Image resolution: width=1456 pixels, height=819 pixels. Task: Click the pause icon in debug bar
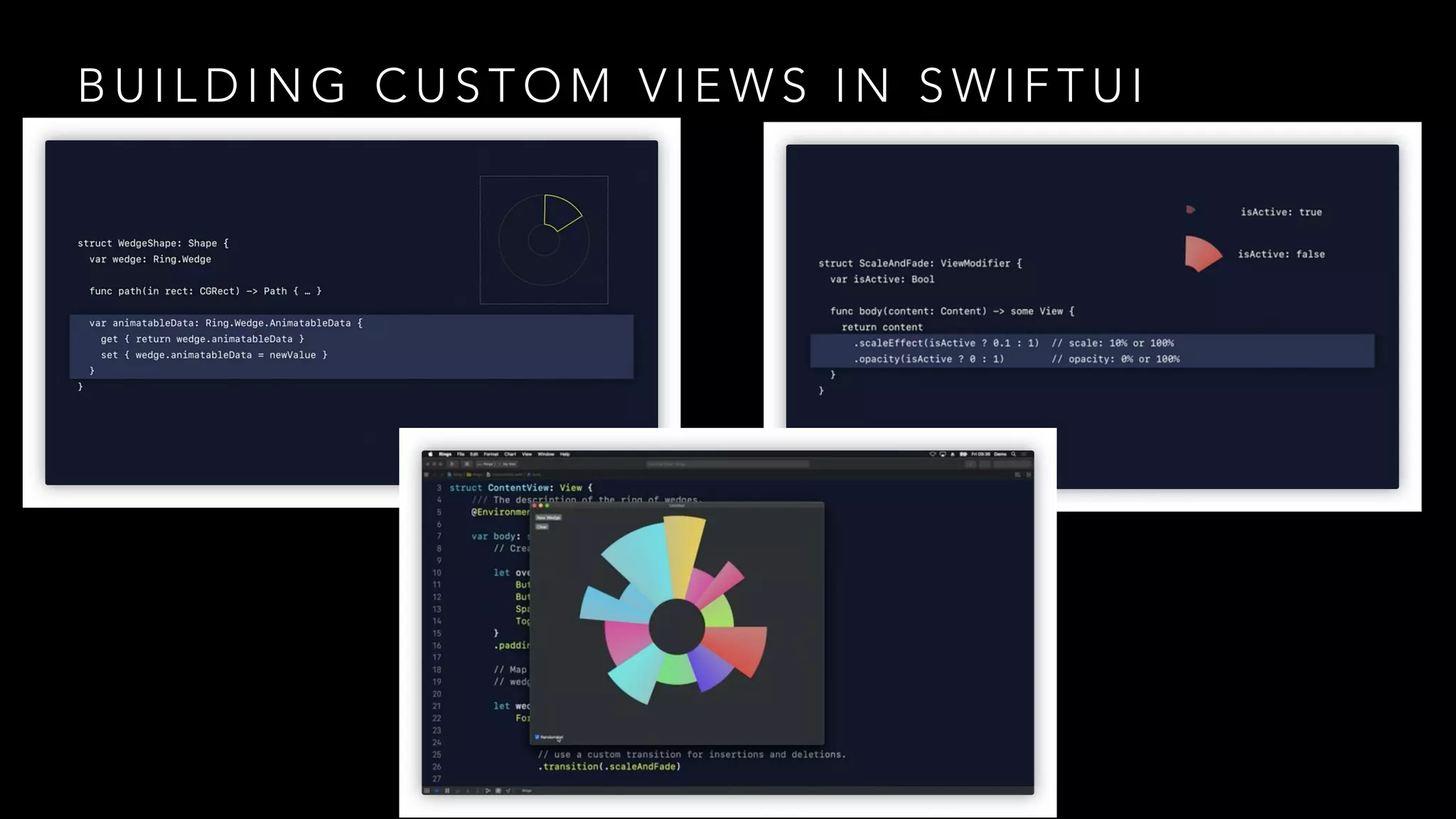[447, 791]
